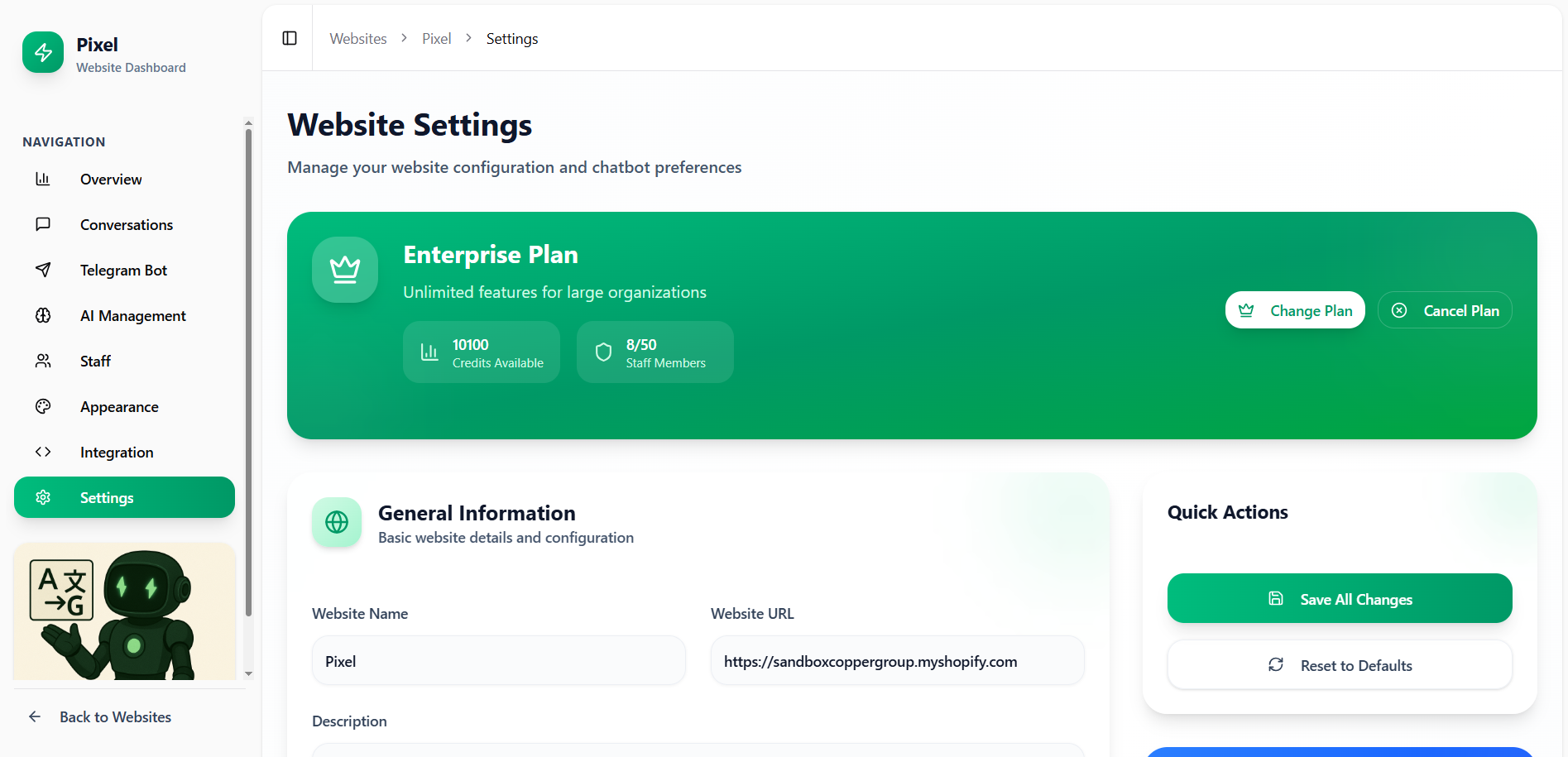Image resolution: width=1568 pixels, height=757 pixels.
Task: Click the Credits Available chart icon
Action: pyautogui.click(x=429, y=352)
